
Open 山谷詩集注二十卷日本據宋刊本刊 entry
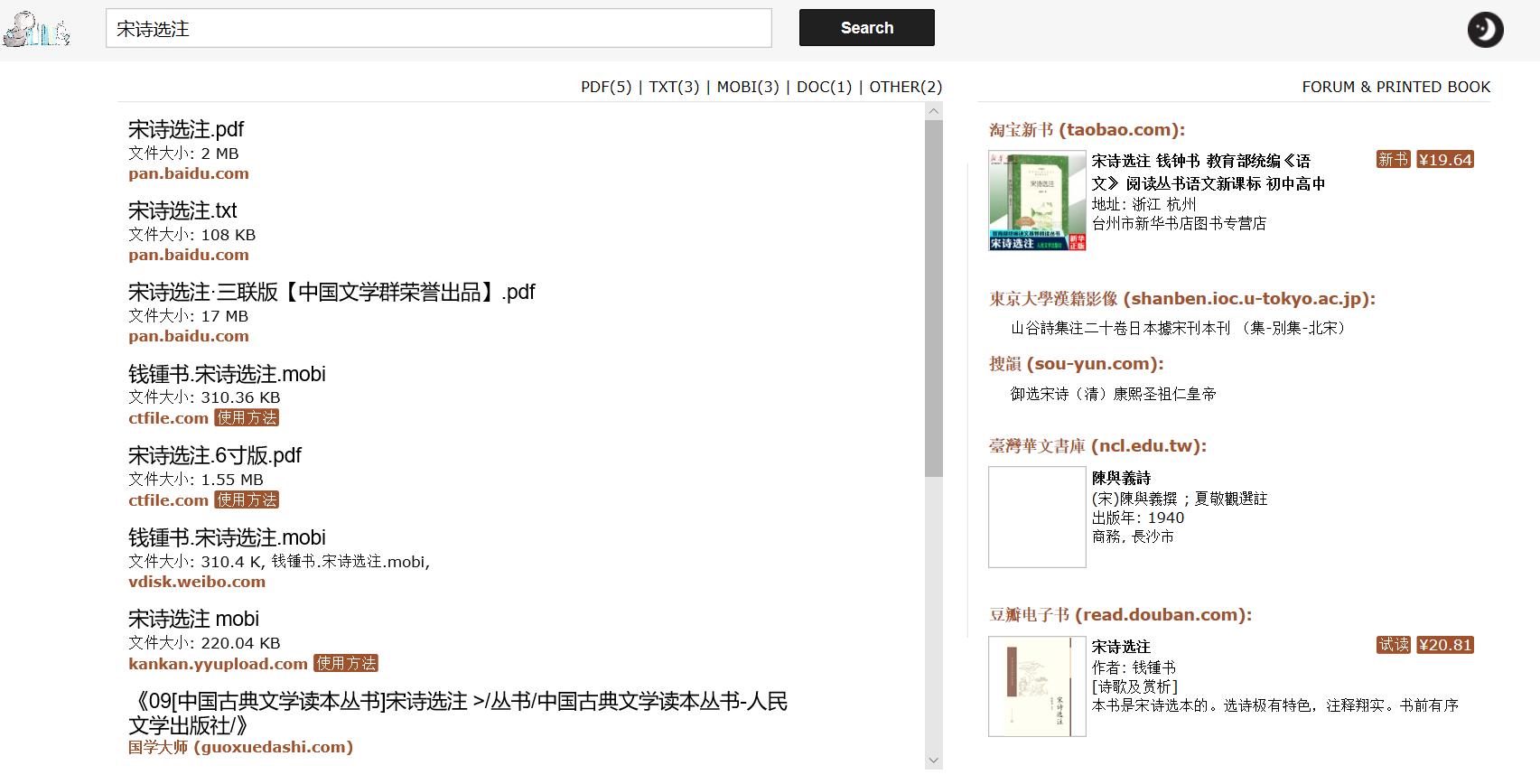click(1179, 329)
